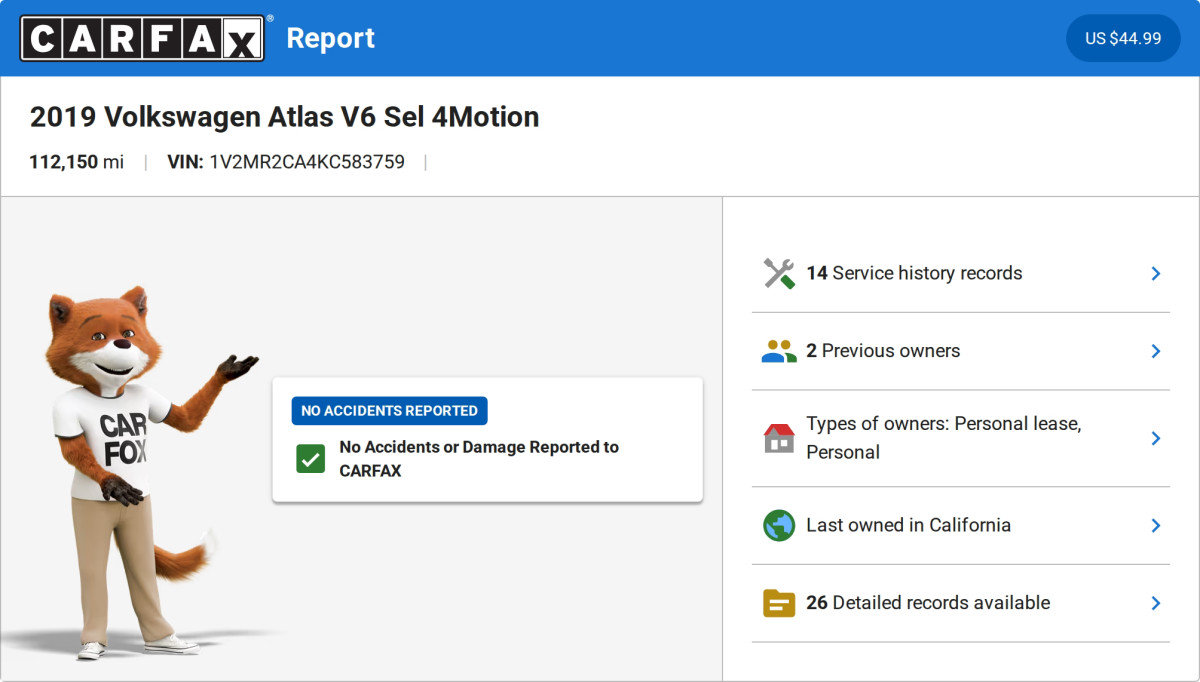Expand the Service history records chevron
This screenshot has width=1200, height=682.
1155,273
